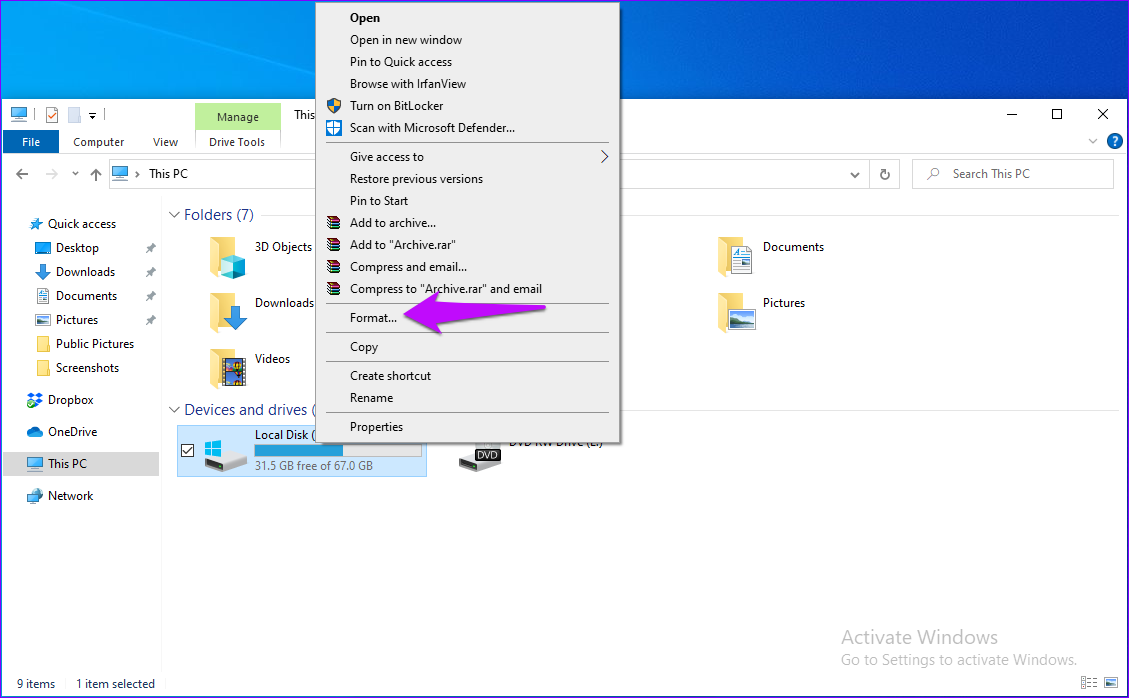This screenshot has width=1129, height=698.
Task: Click the Back navigation arrow
Action: [22, 174]
